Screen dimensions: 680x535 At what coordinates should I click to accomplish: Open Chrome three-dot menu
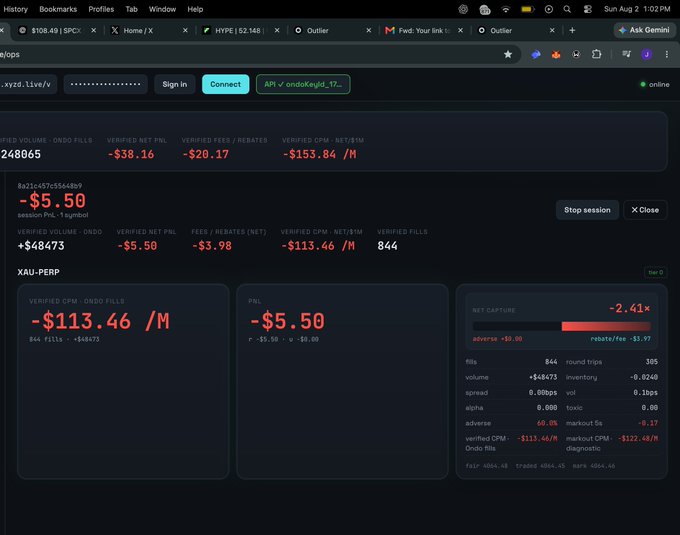[667, 54]
